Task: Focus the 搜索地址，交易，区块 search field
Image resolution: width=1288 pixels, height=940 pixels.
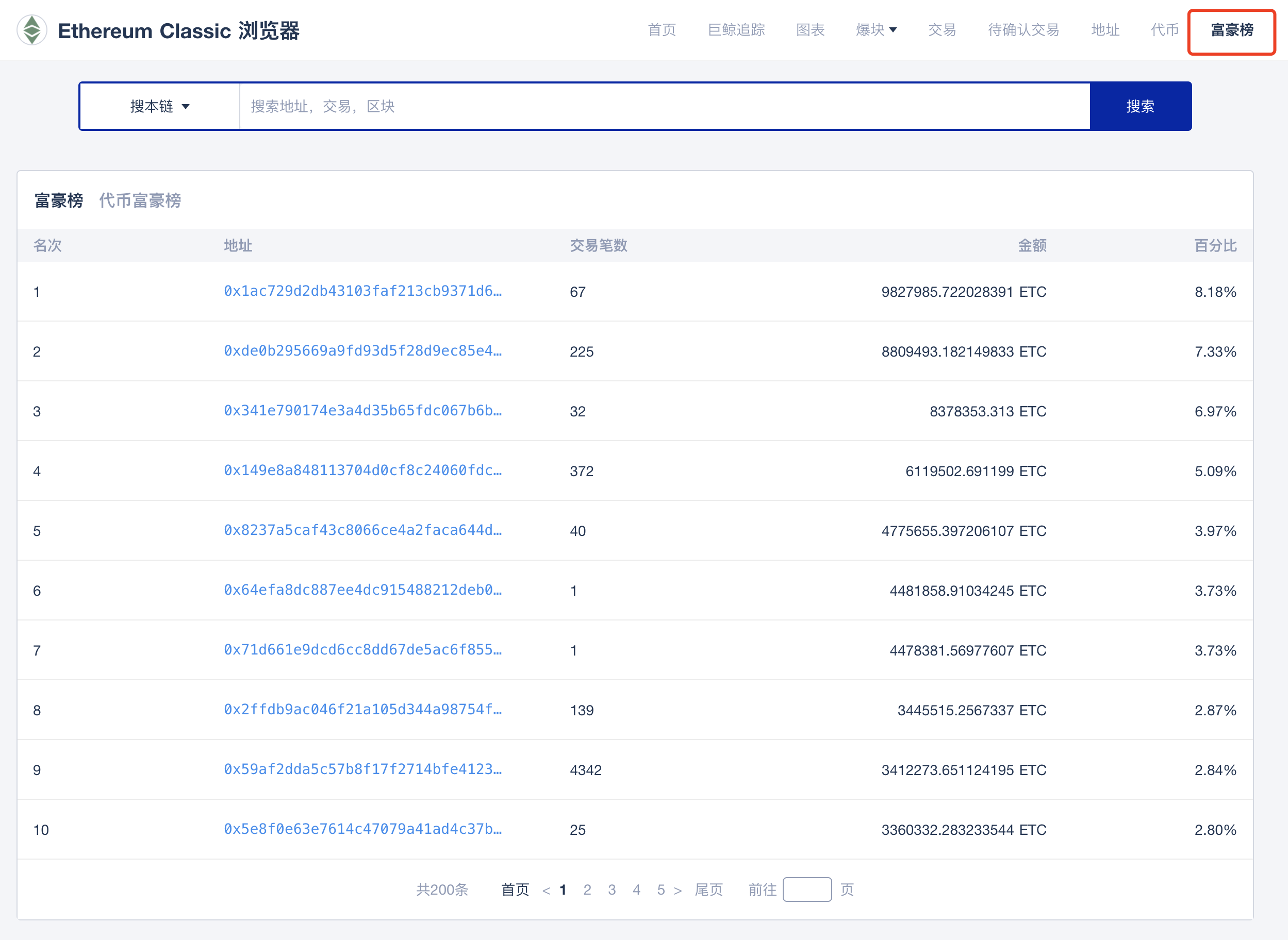Action: coord(665,106)
